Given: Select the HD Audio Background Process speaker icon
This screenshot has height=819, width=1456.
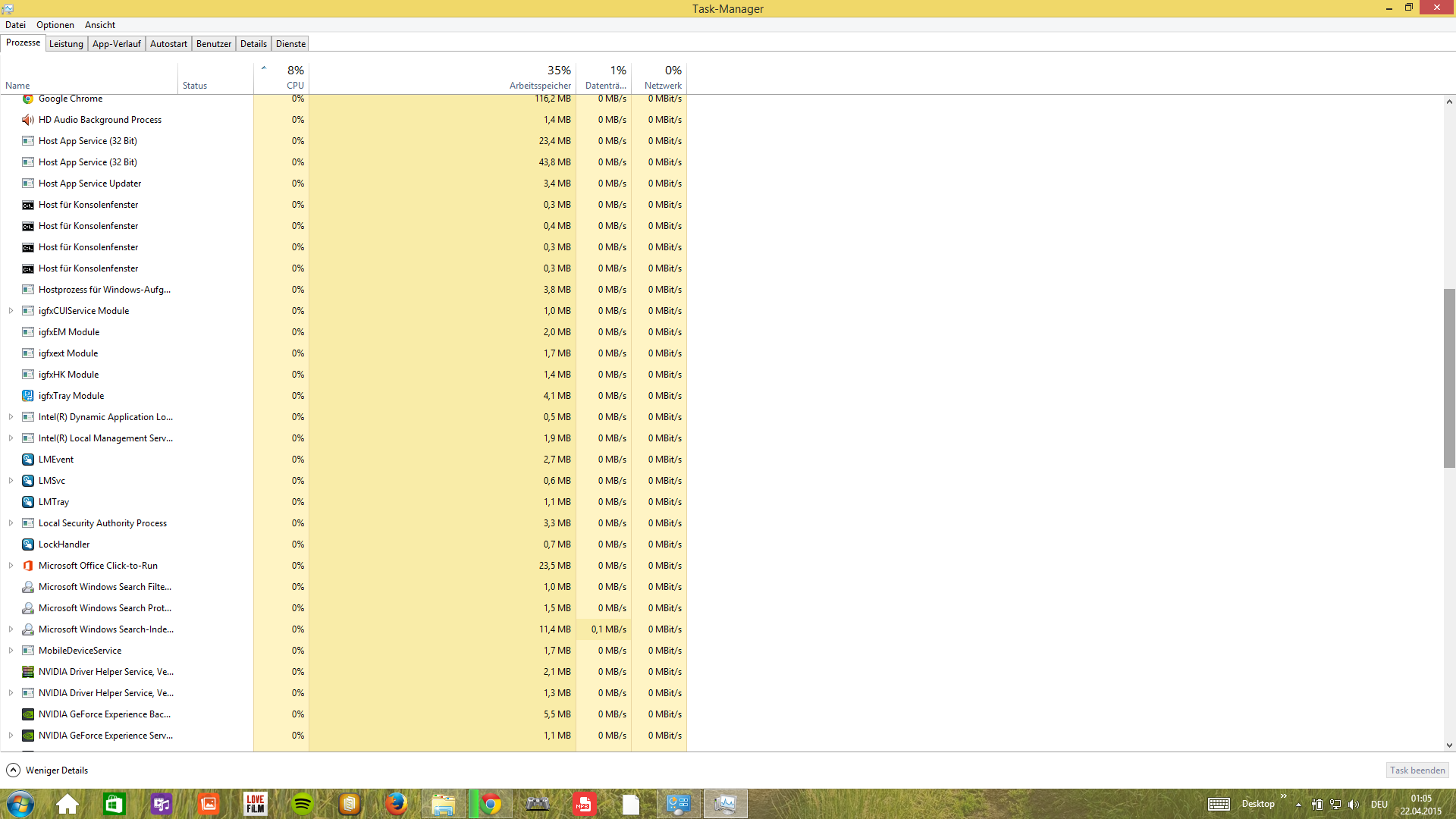Looking at the screenshot, I should click(x=28, y=120).
